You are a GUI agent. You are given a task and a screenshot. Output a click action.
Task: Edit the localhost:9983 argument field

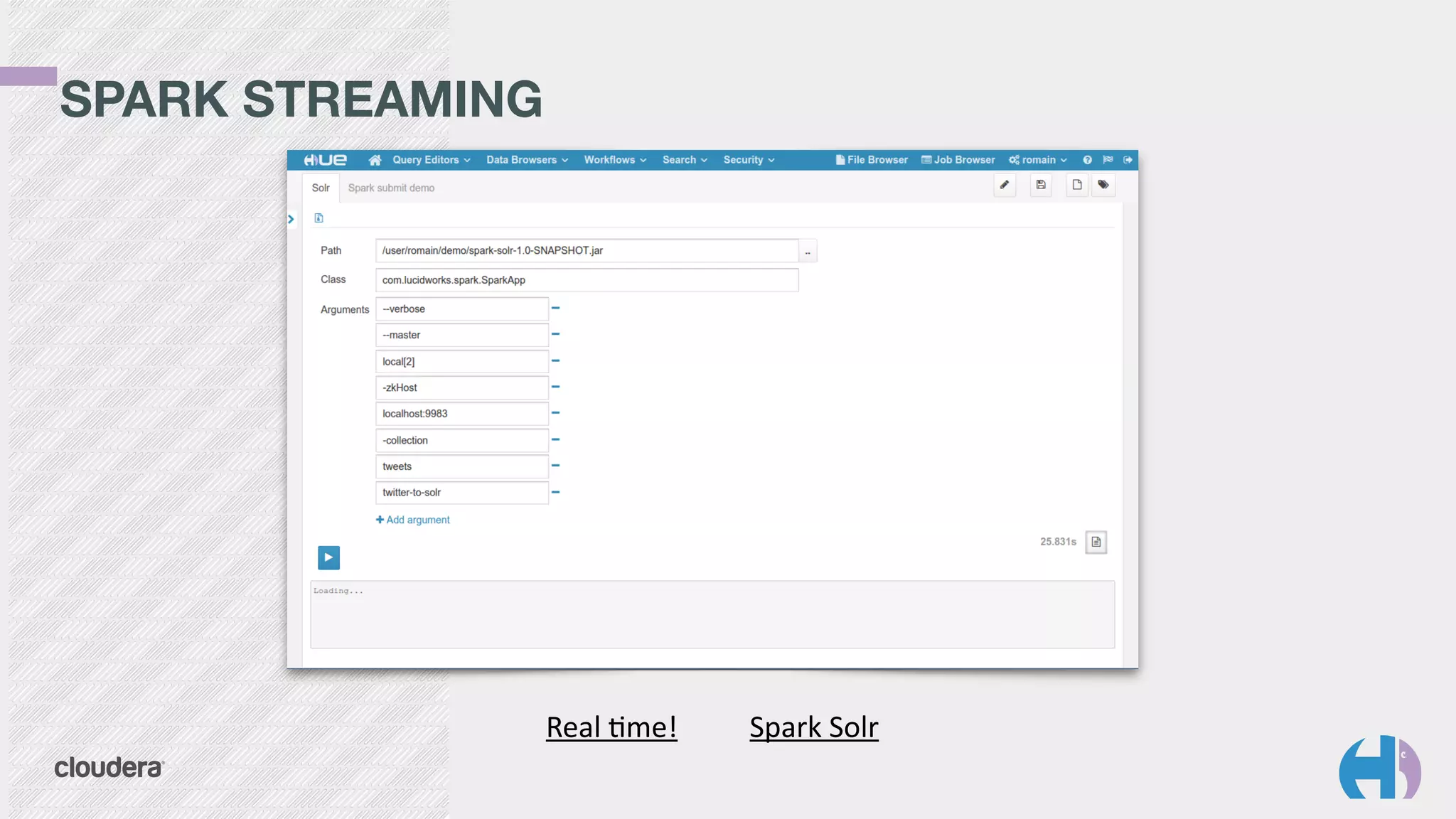click(462, 414)
